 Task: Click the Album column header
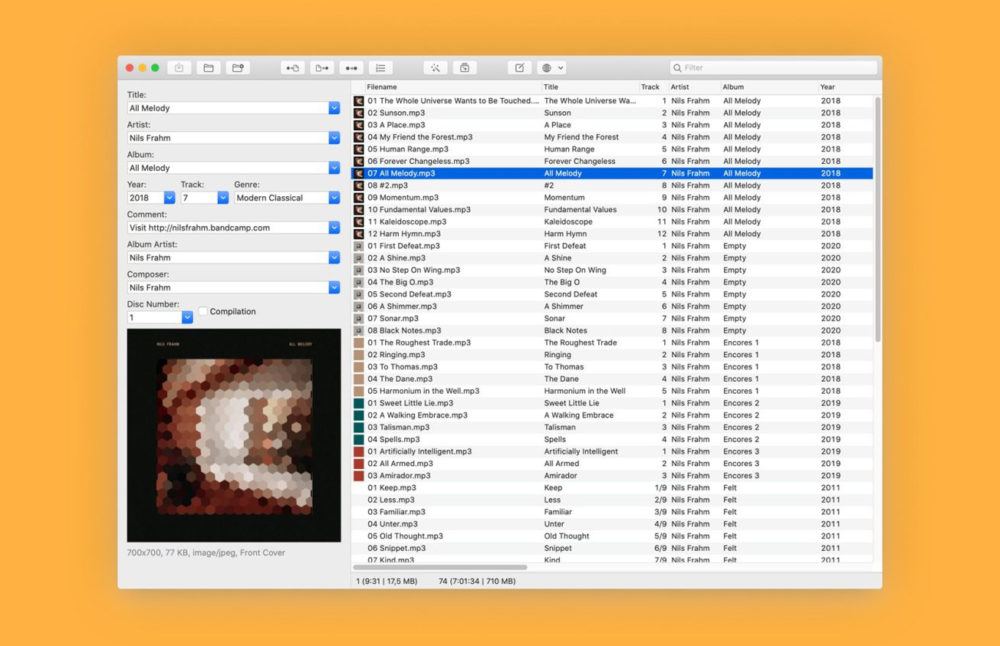click(767, 87)
